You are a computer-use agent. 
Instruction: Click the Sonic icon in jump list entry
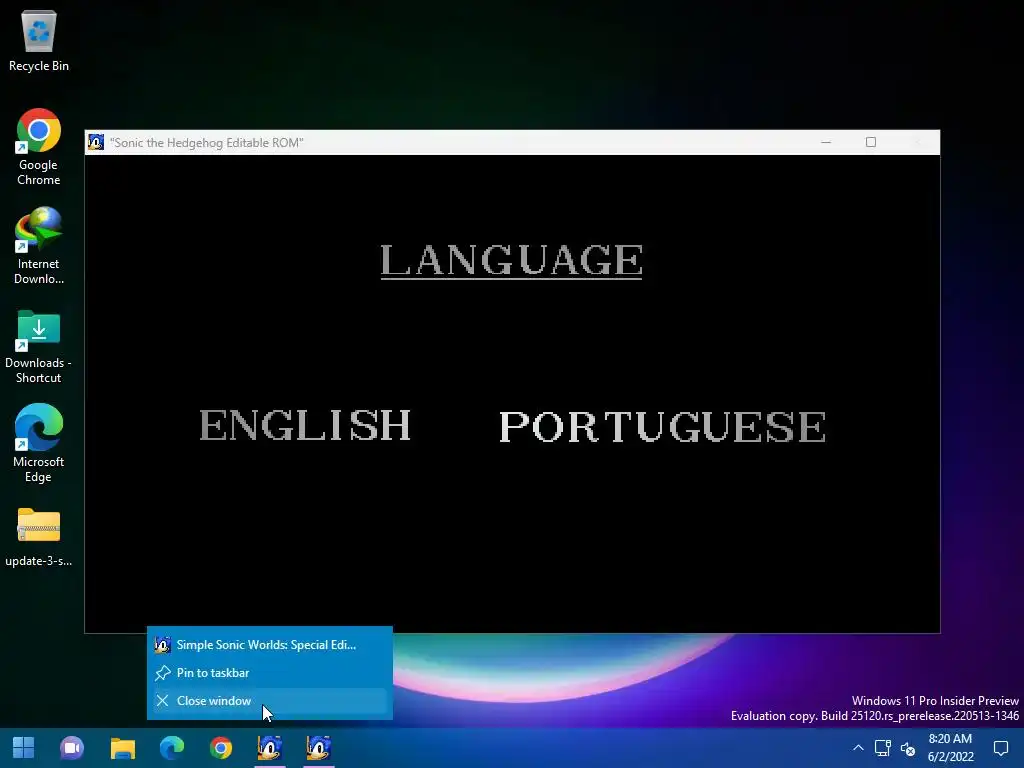[x=163, y=645]
